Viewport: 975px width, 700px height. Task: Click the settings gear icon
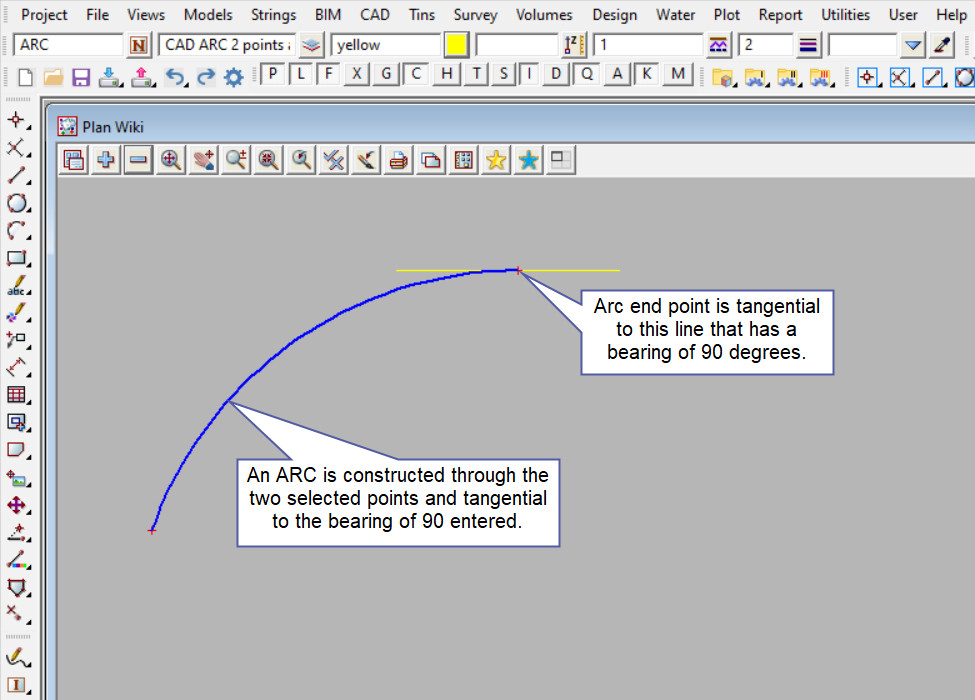coord(234,78)
